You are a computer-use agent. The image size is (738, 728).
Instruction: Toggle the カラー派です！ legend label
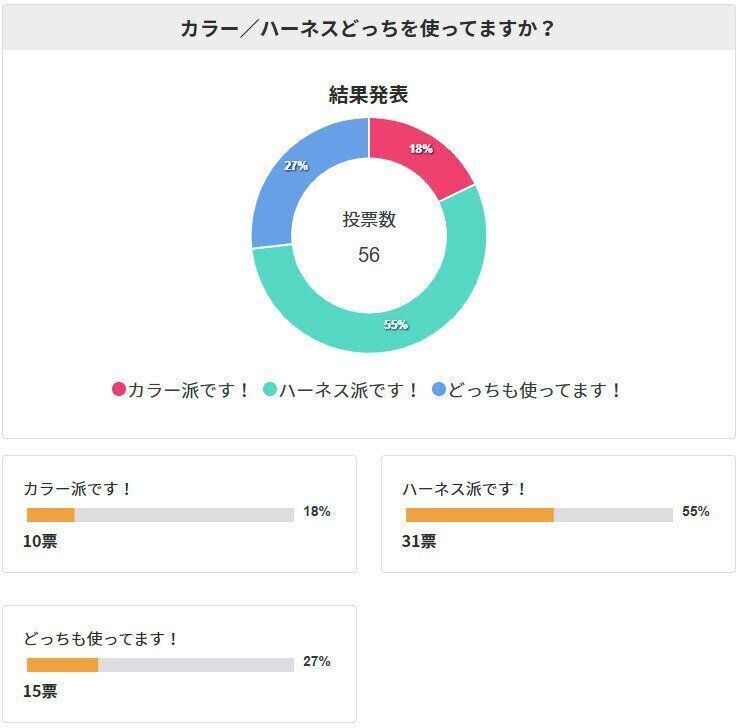[189, 390]
